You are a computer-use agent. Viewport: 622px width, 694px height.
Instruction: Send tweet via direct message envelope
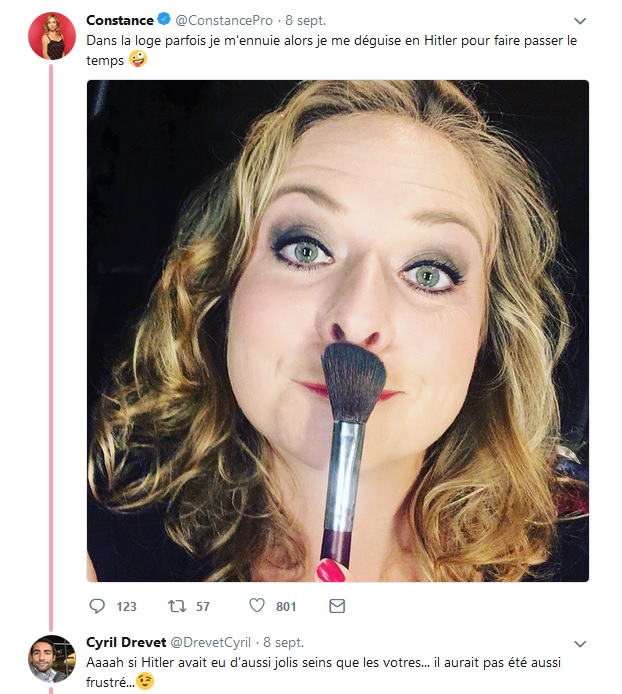(x=337, y=606)
